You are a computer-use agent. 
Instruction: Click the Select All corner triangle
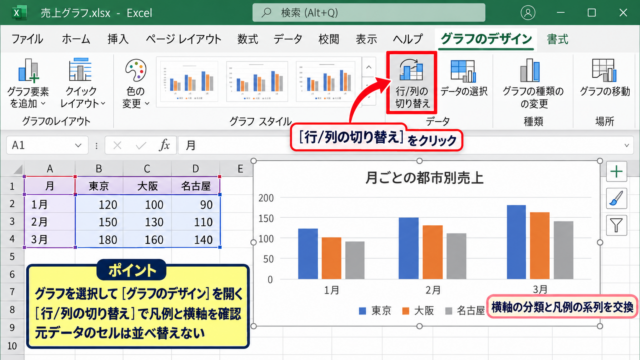(17, 169)
